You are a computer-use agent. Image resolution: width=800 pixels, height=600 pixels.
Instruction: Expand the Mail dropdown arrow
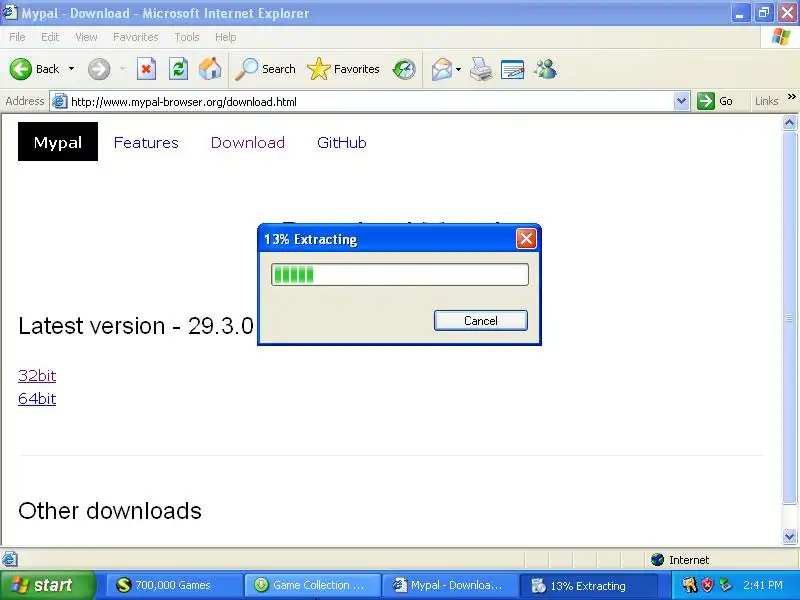pos(458,69)
